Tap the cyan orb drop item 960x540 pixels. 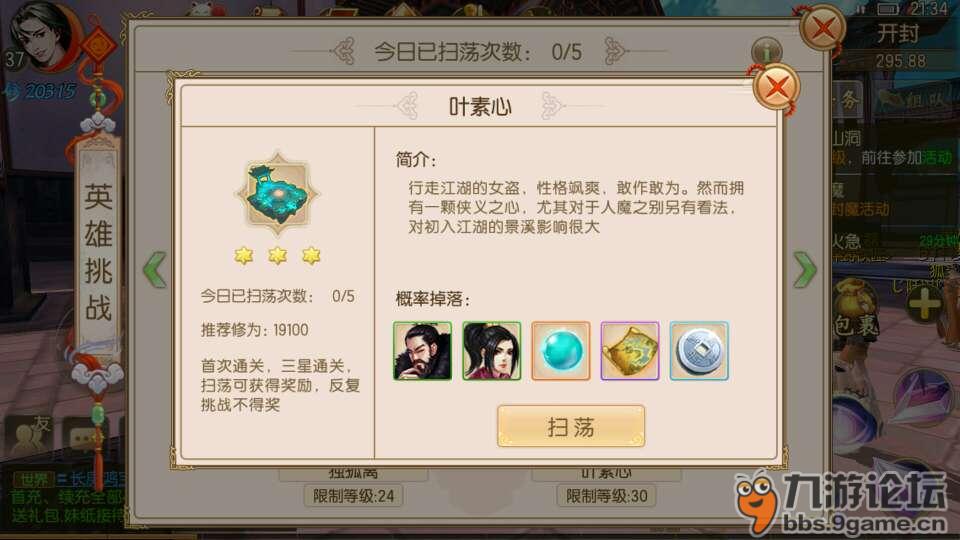coord(561,351)
